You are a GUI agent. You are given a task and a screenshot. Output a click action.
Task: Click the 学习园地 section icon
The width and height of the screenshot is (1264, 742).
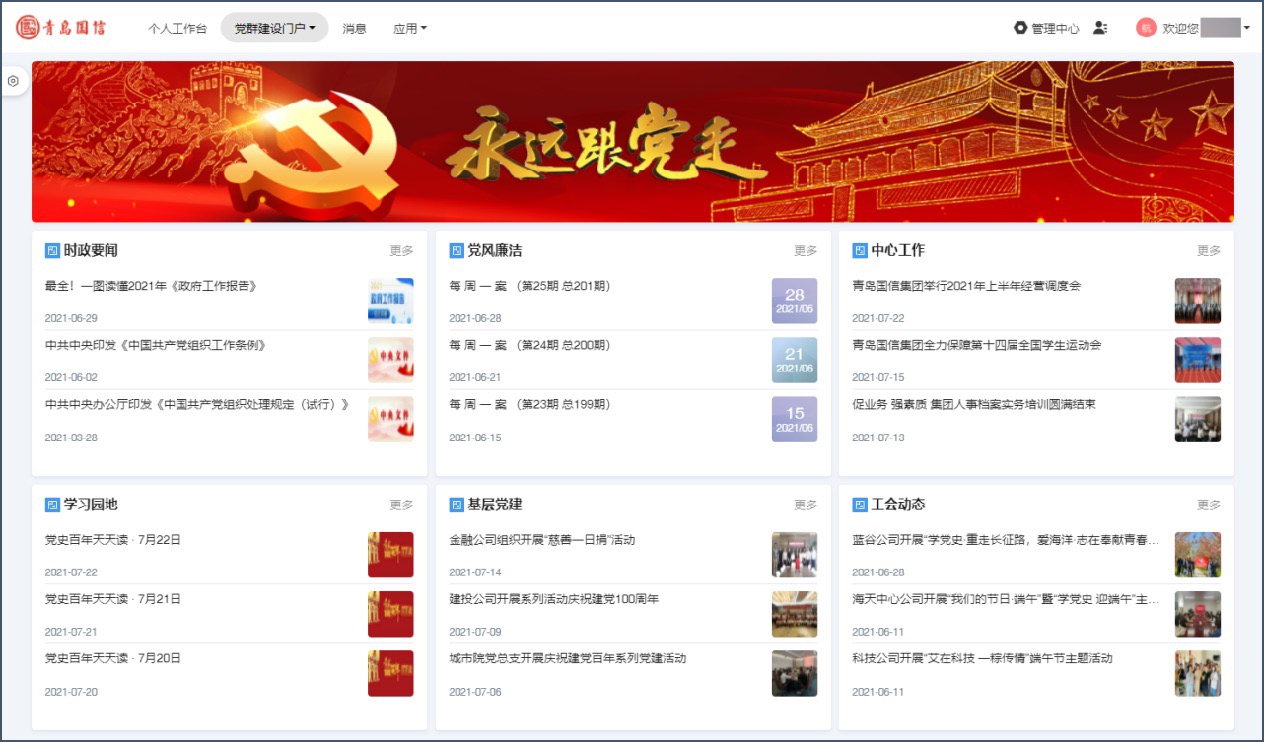52,504
